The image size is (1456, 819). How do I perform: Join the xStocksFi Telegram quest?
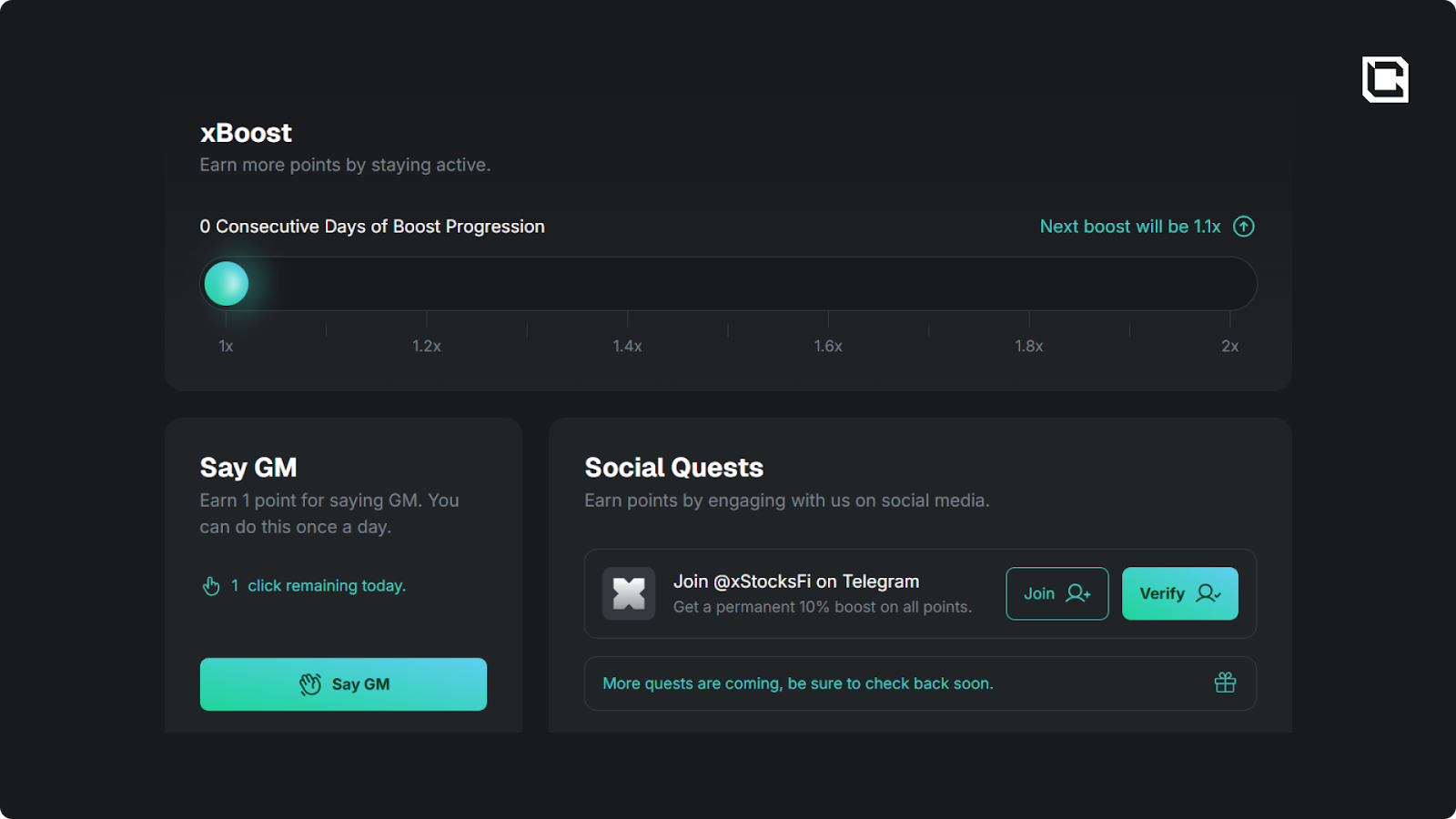(x=1057, y=593)
